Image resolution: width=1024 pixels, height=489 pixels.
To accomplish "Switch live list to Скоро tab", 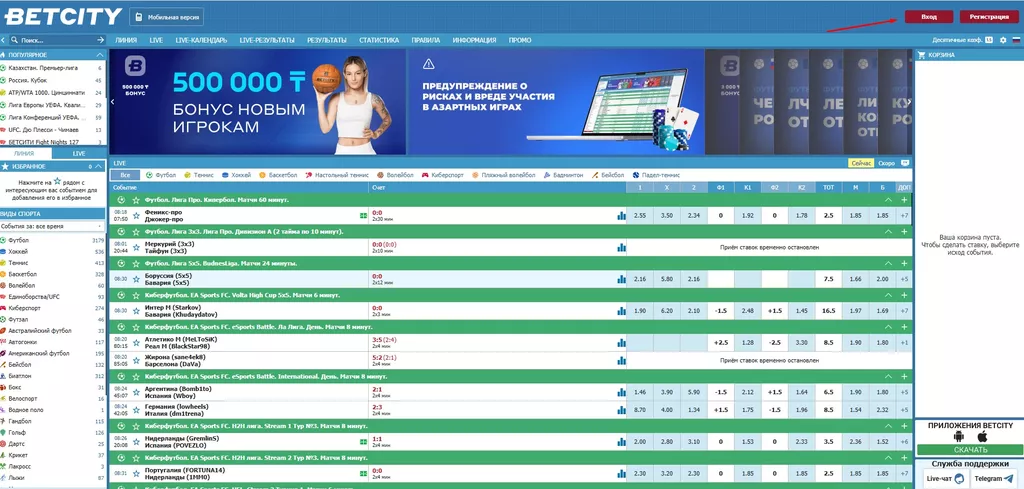I will [x=887, y=163].
